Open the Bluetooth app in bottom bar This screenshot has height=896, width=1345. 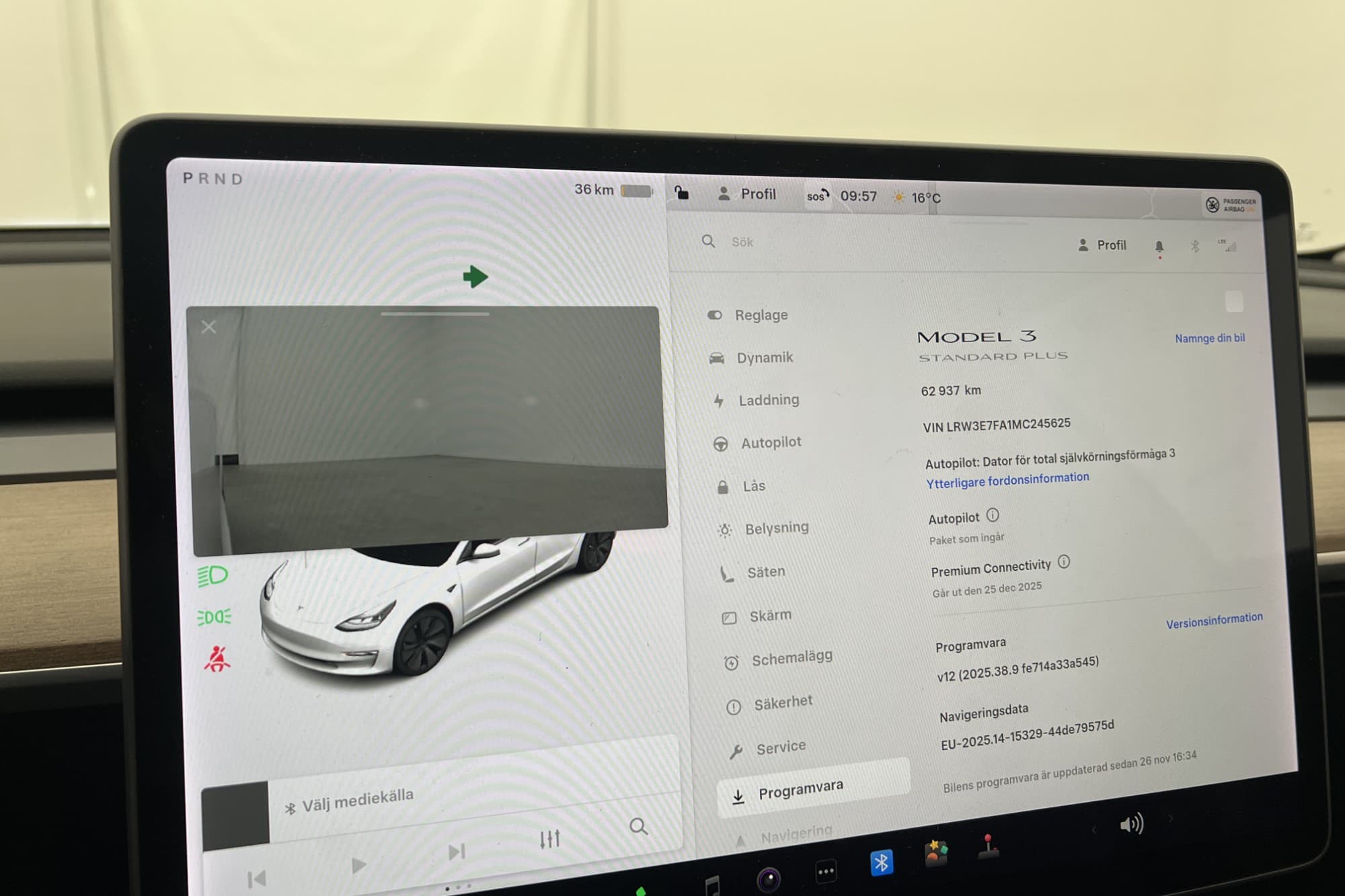(x=881, y=862)
